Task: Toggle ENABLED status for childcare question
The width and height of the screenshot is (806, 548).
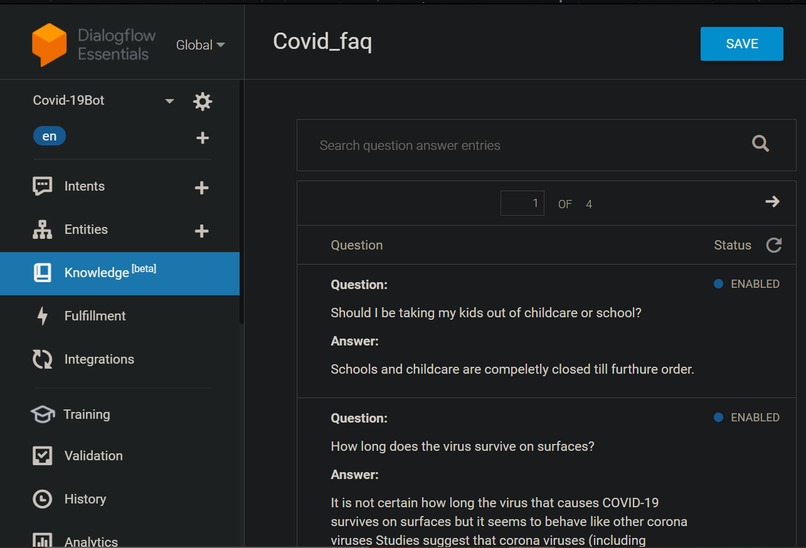Action: (x=746, y=284)
